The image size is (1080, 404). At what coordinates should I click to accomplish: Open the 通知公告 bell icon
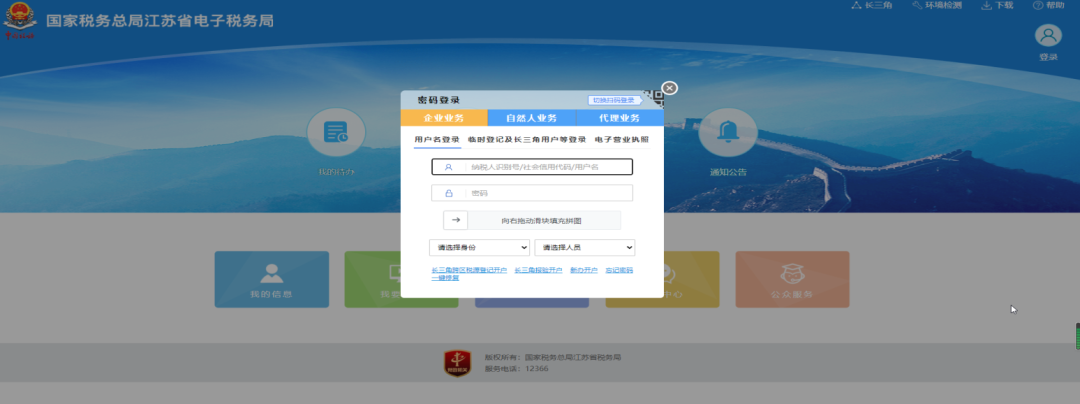[728, 132]
